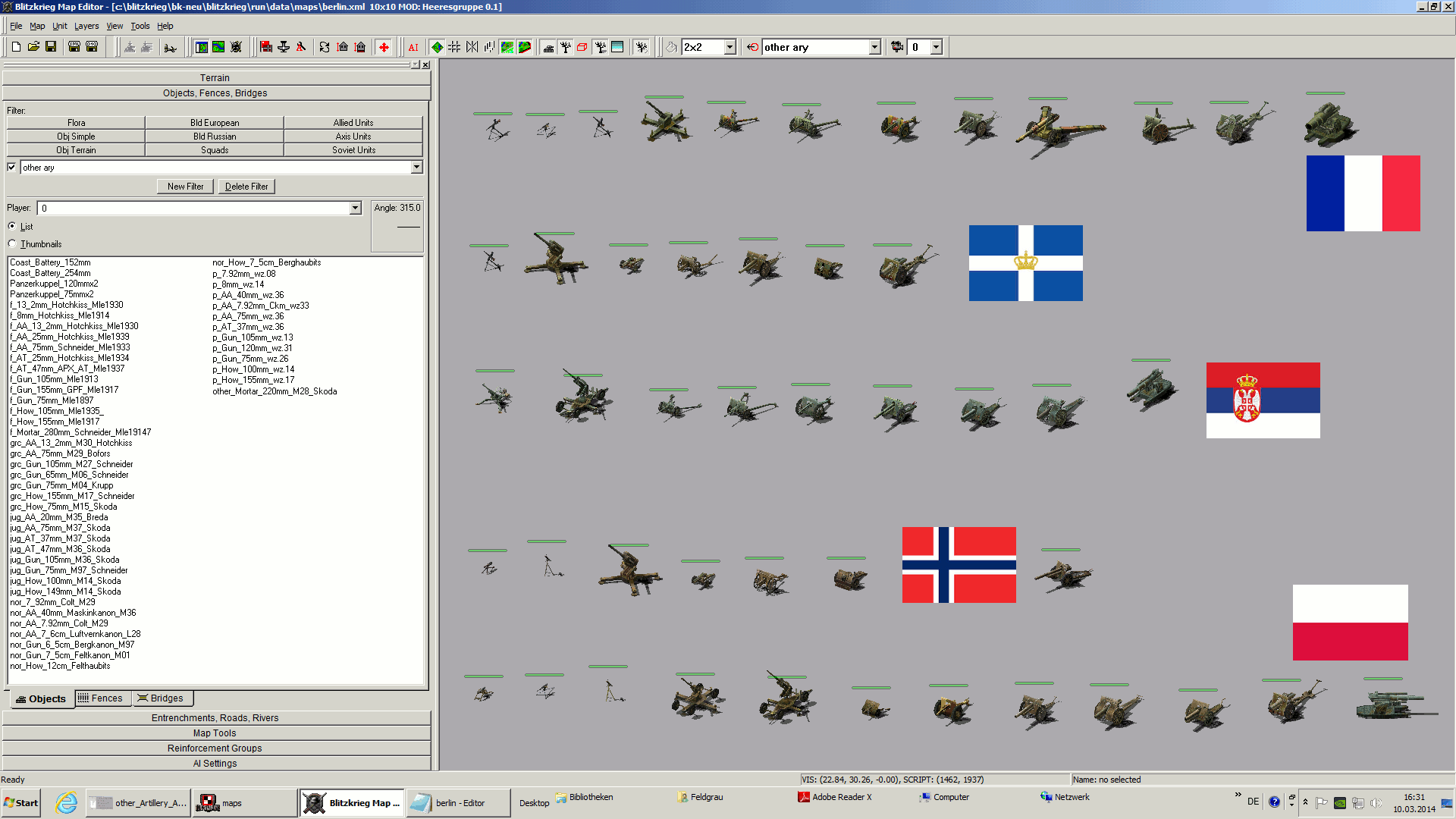Open the Layers menu

tap(86, 26)
